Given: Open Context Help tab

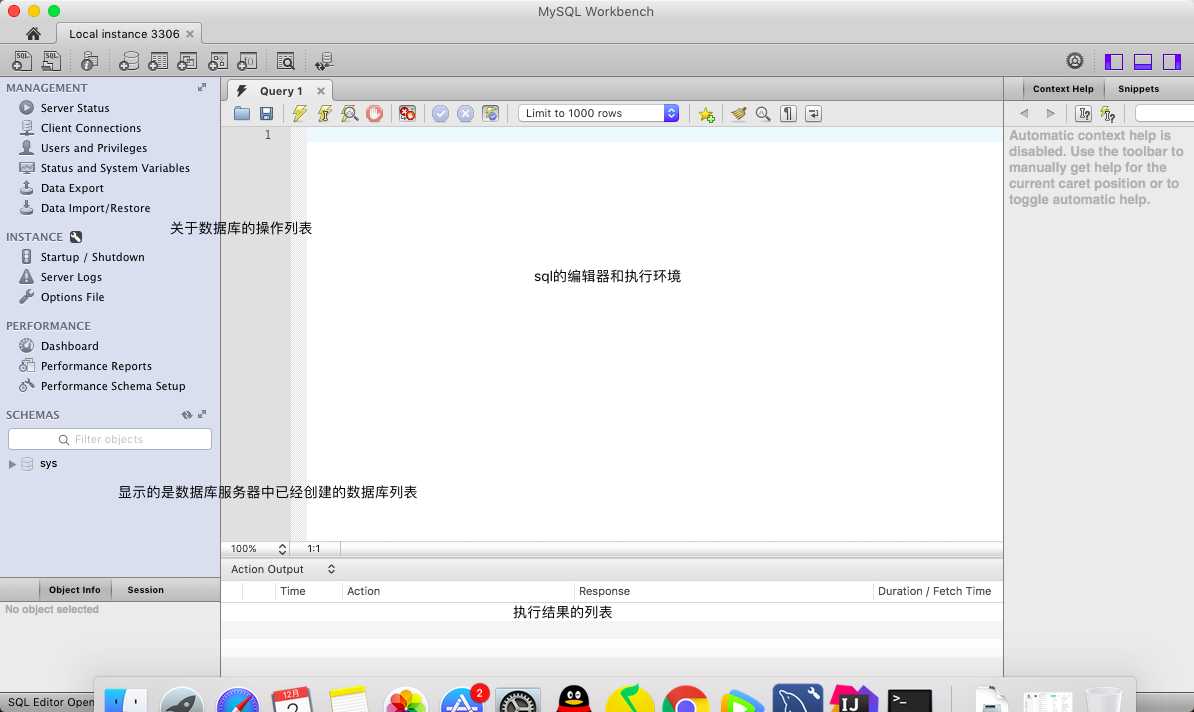Looking at the screenshot, I should coord(1063,88).
